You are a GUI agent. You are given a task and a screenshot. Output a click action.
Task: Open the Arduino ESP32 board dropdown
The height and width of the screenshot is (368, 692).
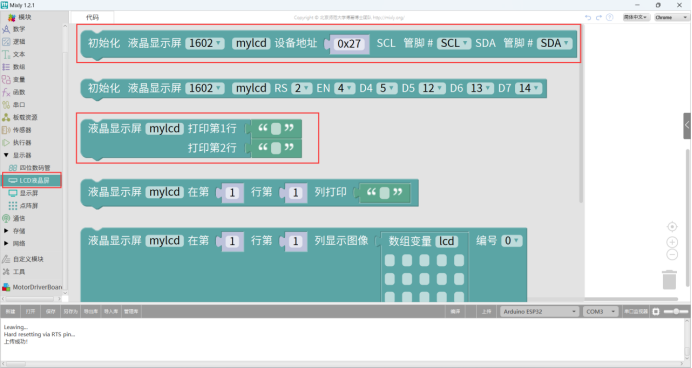point(539,312)
